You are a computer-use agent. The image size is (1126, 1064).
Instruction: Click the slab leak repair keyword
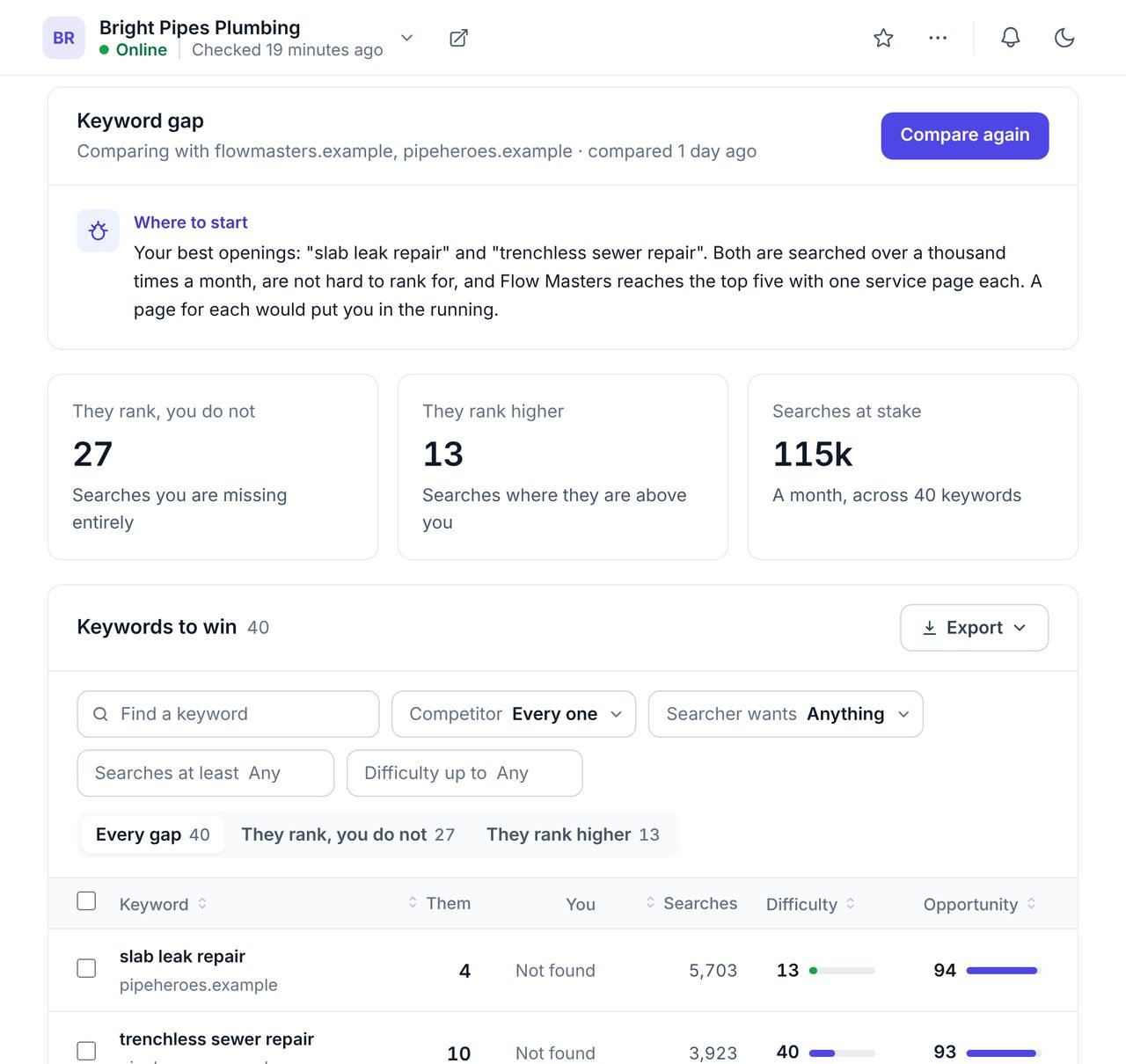[x=182, y=956]
